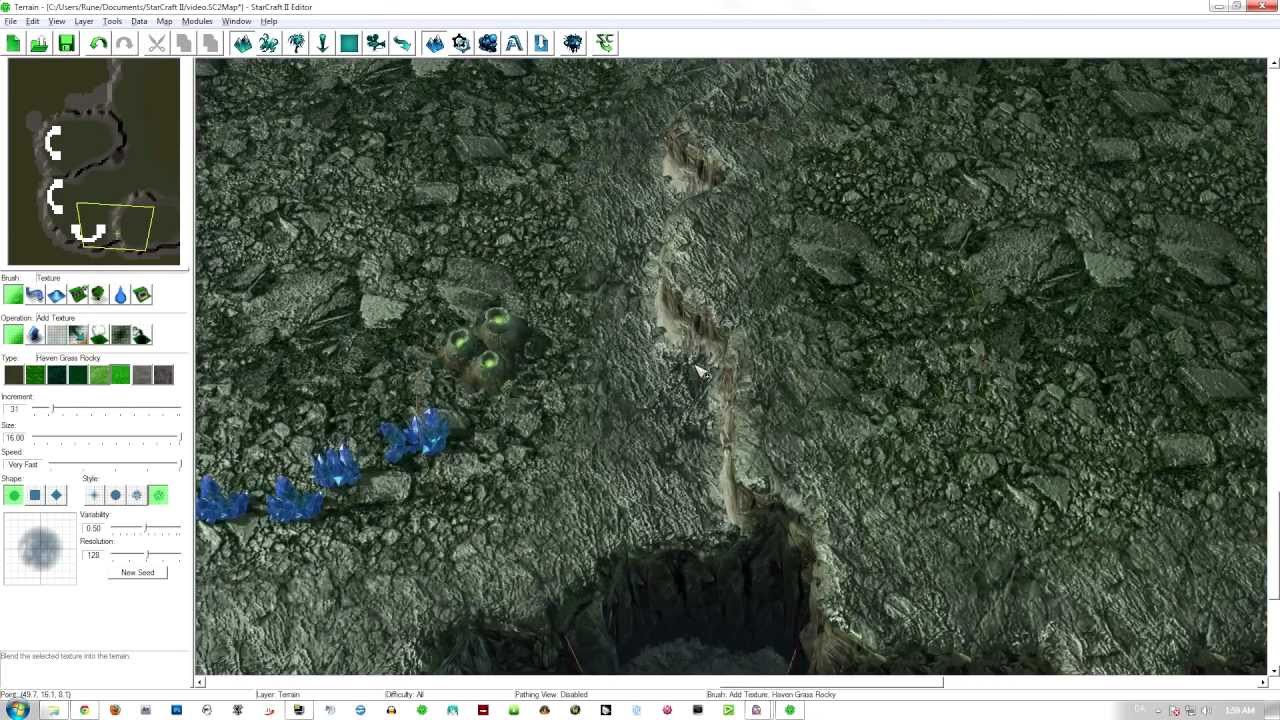Select circle brush shape

pyautogui.click(x=13, y=495)
